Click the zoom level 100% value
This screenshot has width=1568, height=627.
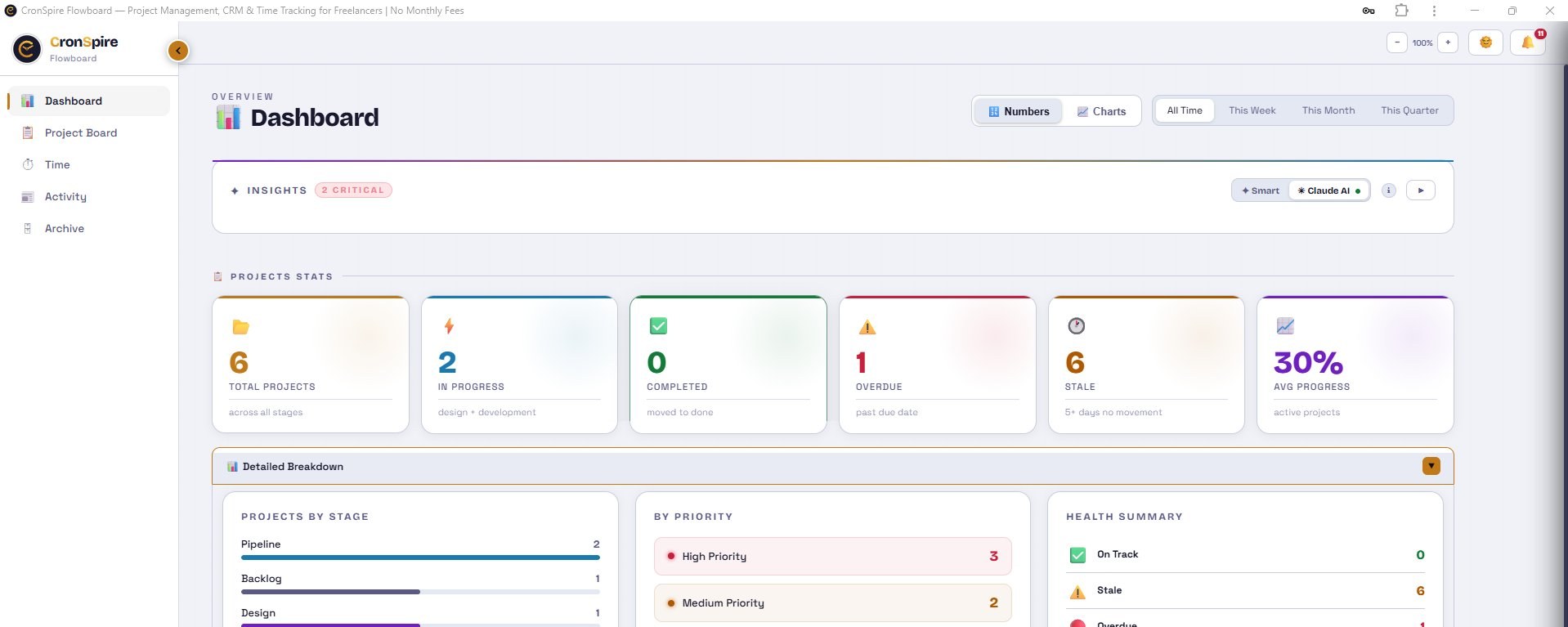[x=1422, y=43]
